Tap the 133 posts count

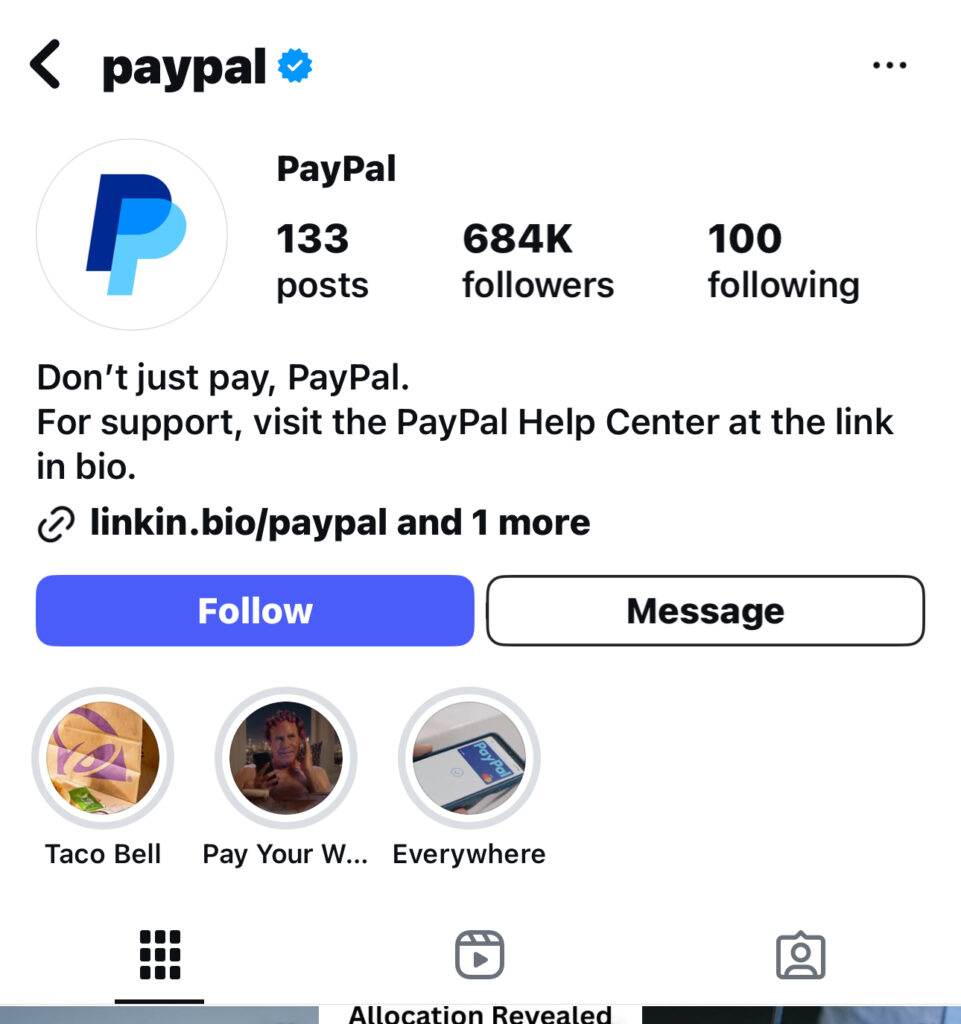click(x=323, y=261)
